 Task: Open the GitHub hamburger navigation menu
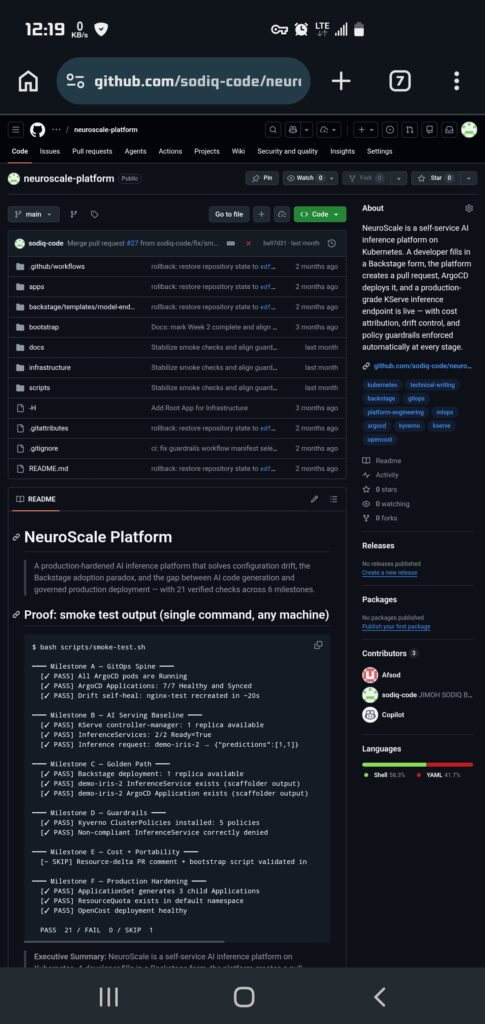(16, 129)
